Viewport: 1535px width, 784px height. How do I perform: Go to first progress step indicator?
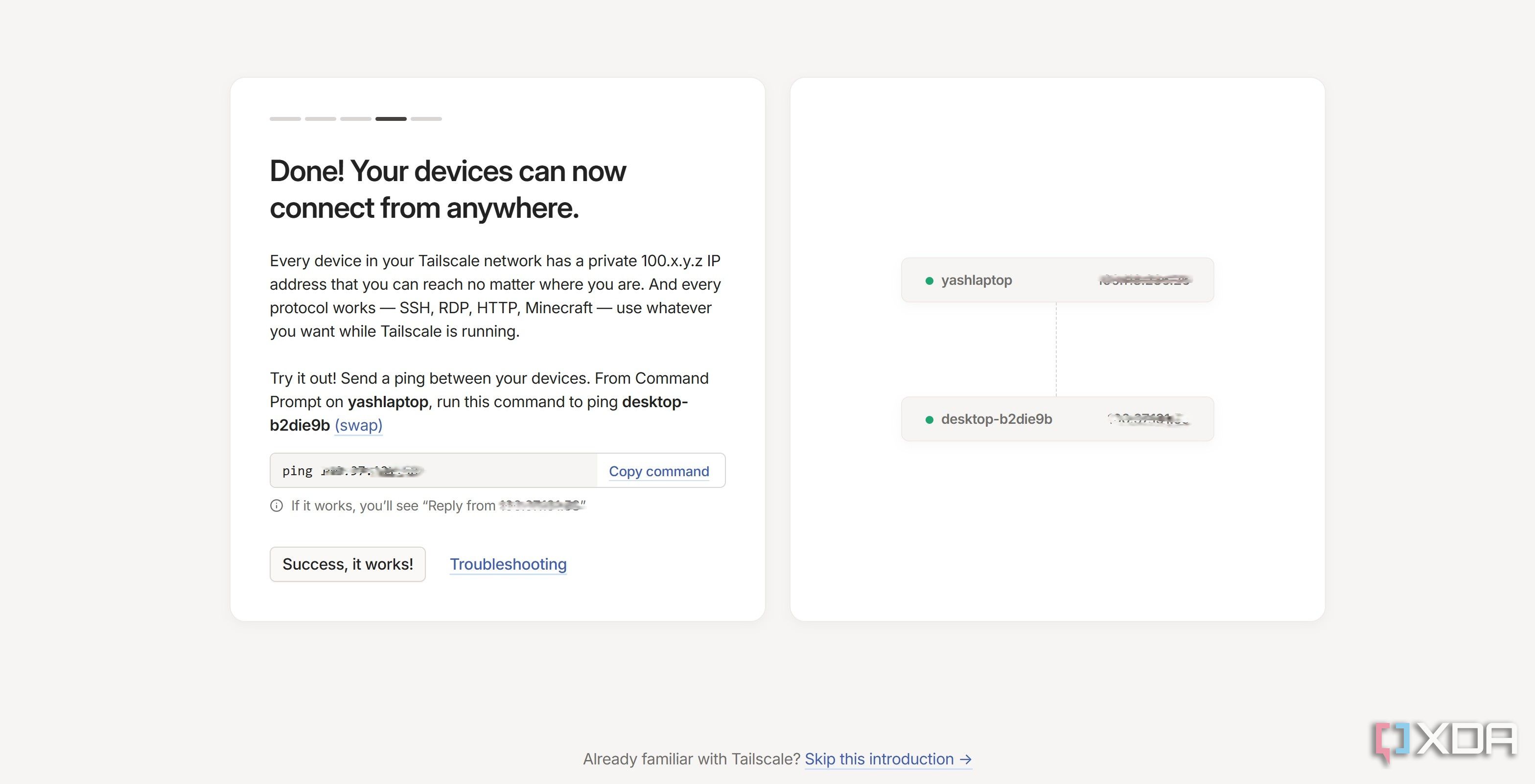click(x=285, y=119)
